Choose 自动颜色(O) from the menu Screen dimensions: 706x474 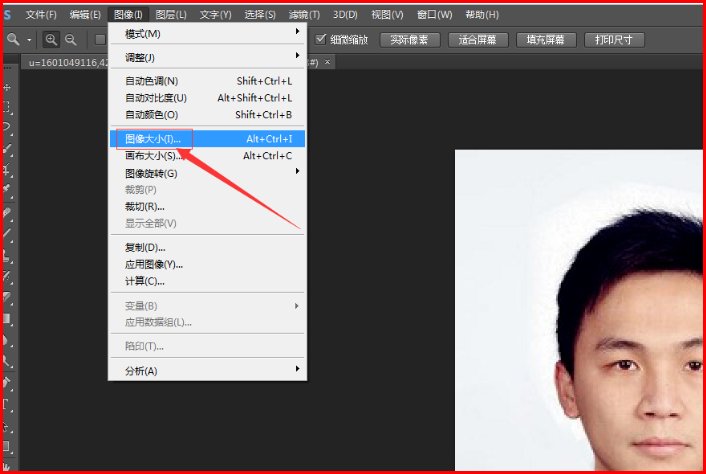(x=208, y=115)
